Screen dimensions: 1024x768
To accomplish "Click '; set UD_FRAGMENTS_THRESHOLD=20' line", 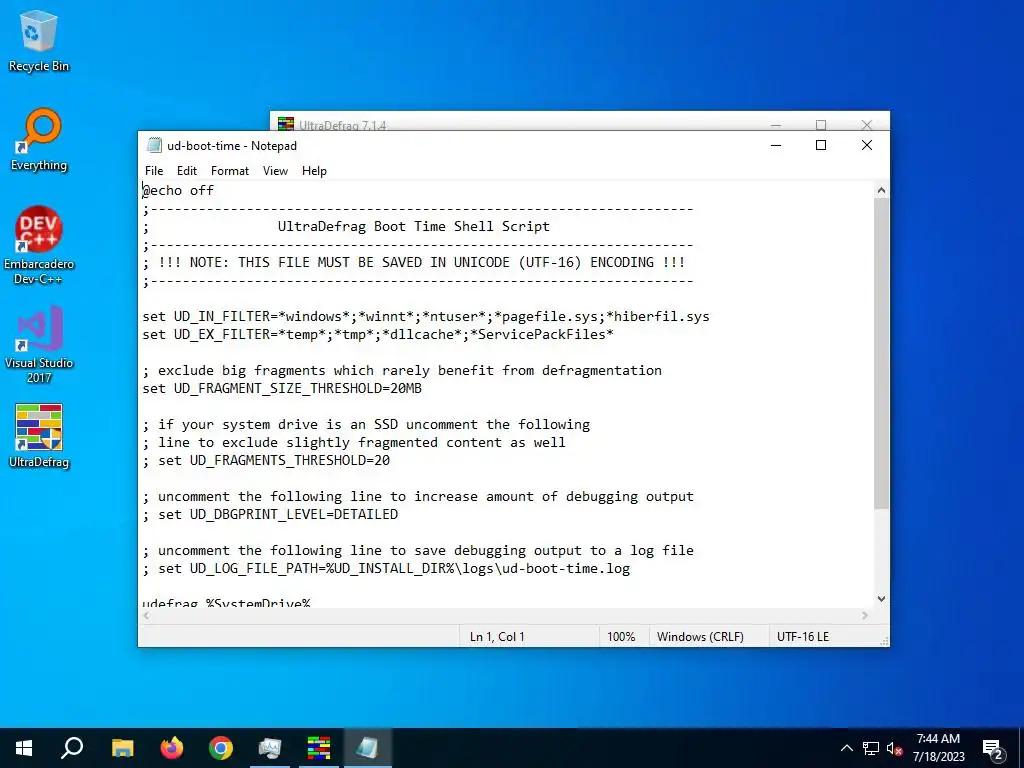I will [266, 460].
